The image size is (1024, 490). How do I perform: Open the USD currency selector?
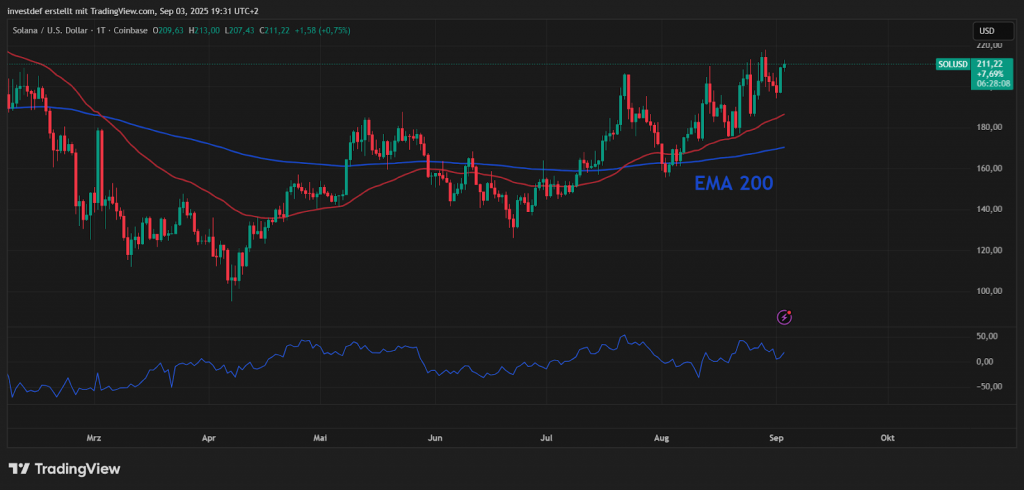[987, 30]
